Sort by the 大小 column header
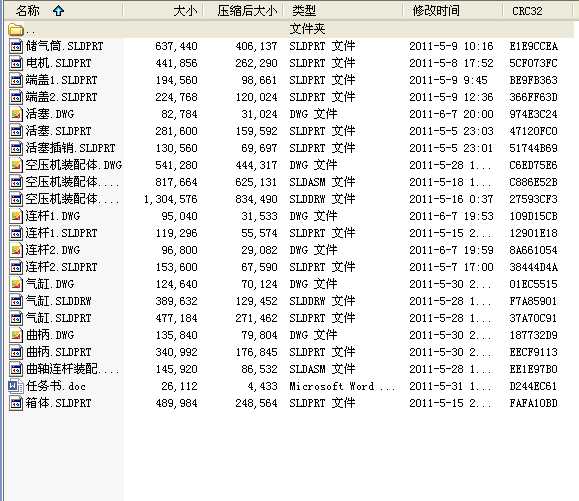Image resolution: width=579 pixels, height=501 pixels. pos(163,11)
